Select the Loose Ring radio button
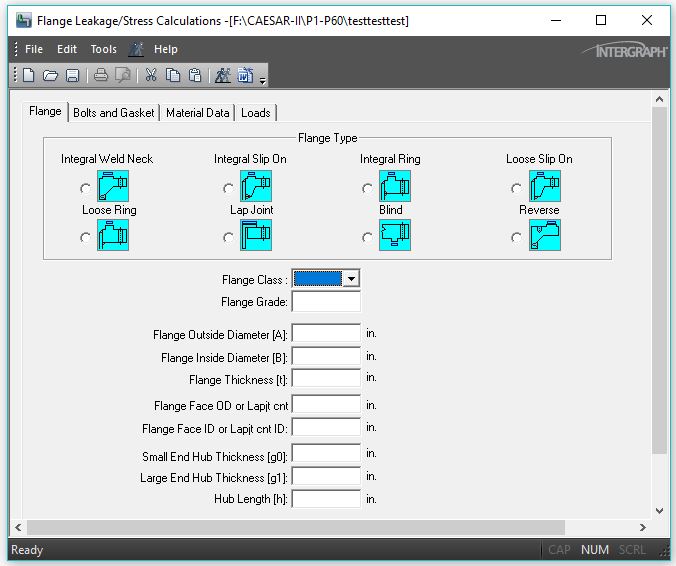The width and height of the screenshot is (676, 566). coord(85,238)
